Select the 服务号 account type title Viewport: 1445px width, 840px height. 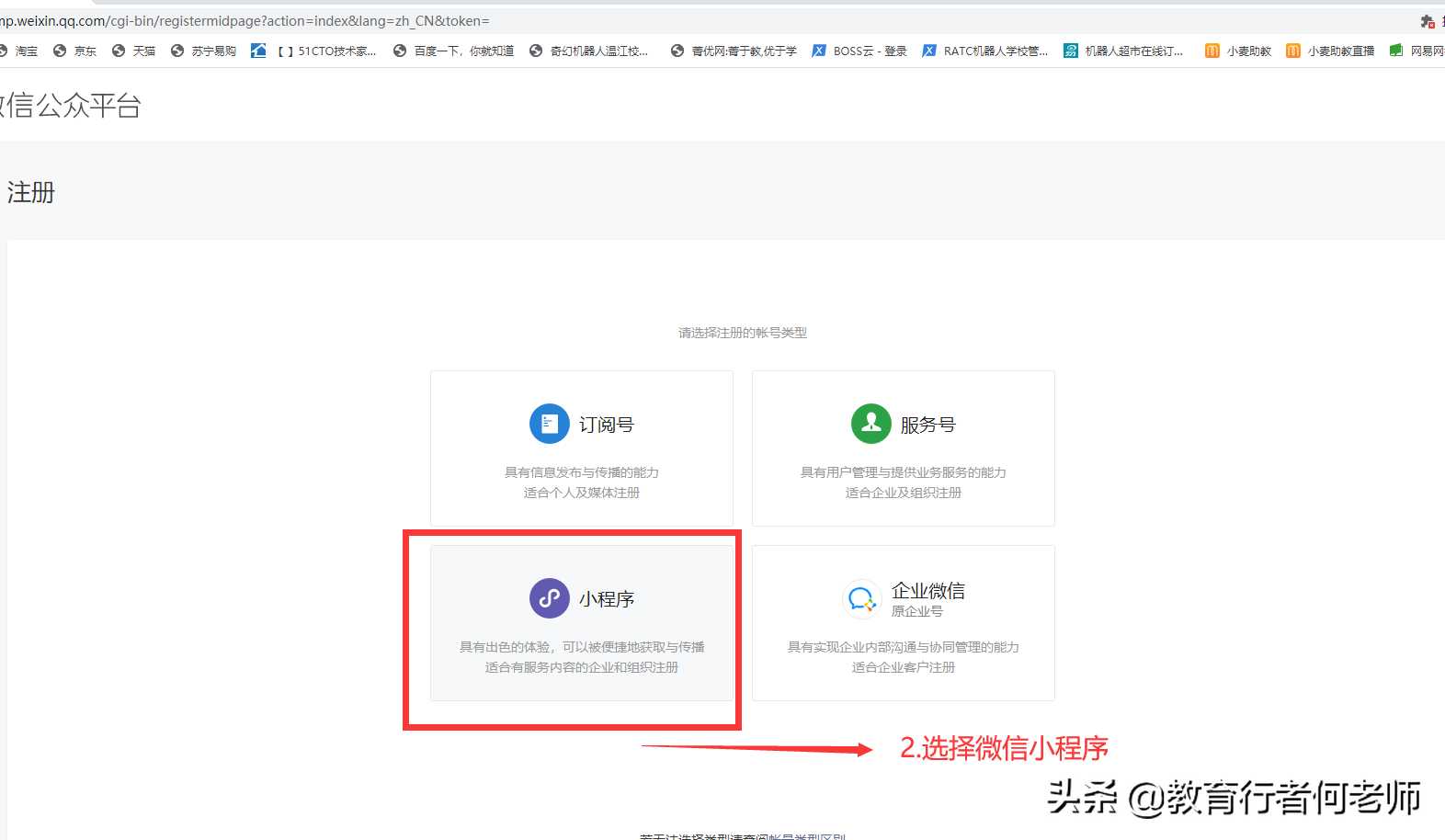(928, 425)
